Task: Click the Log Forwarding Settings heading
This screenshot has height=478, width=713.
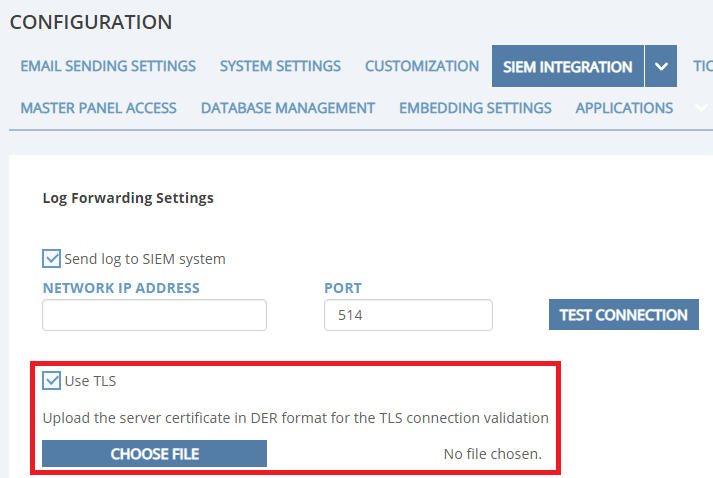Action: coord(128,198)
